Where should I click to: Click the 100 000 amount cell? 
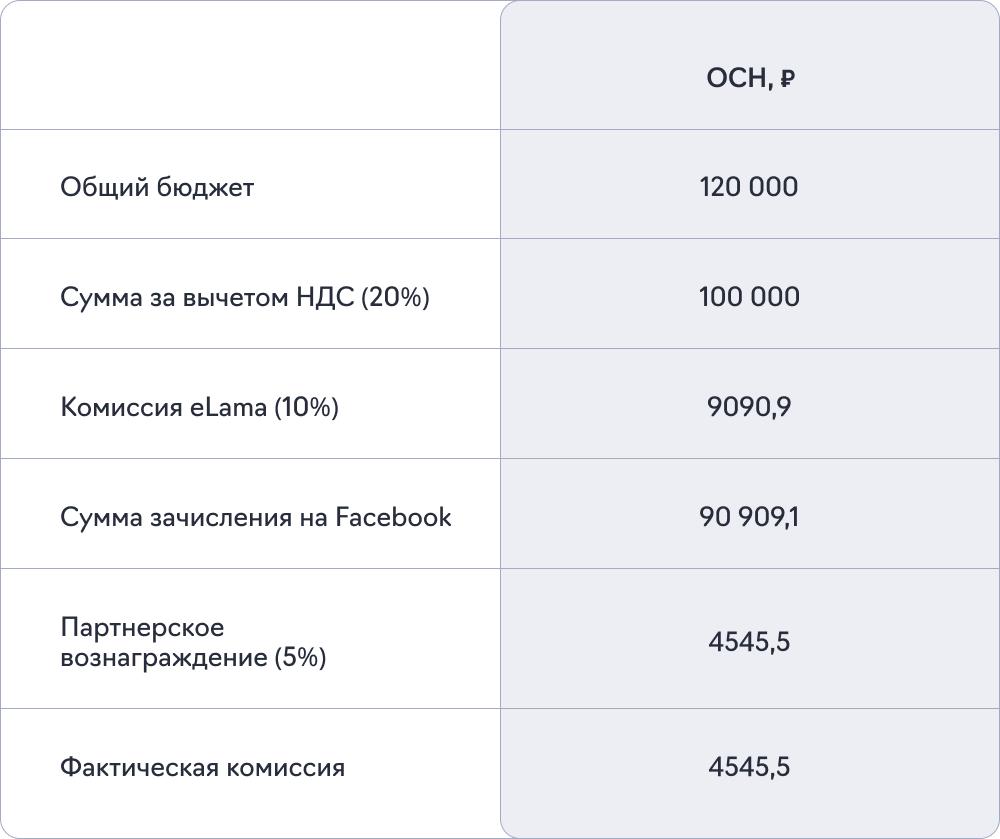[749, 297]
